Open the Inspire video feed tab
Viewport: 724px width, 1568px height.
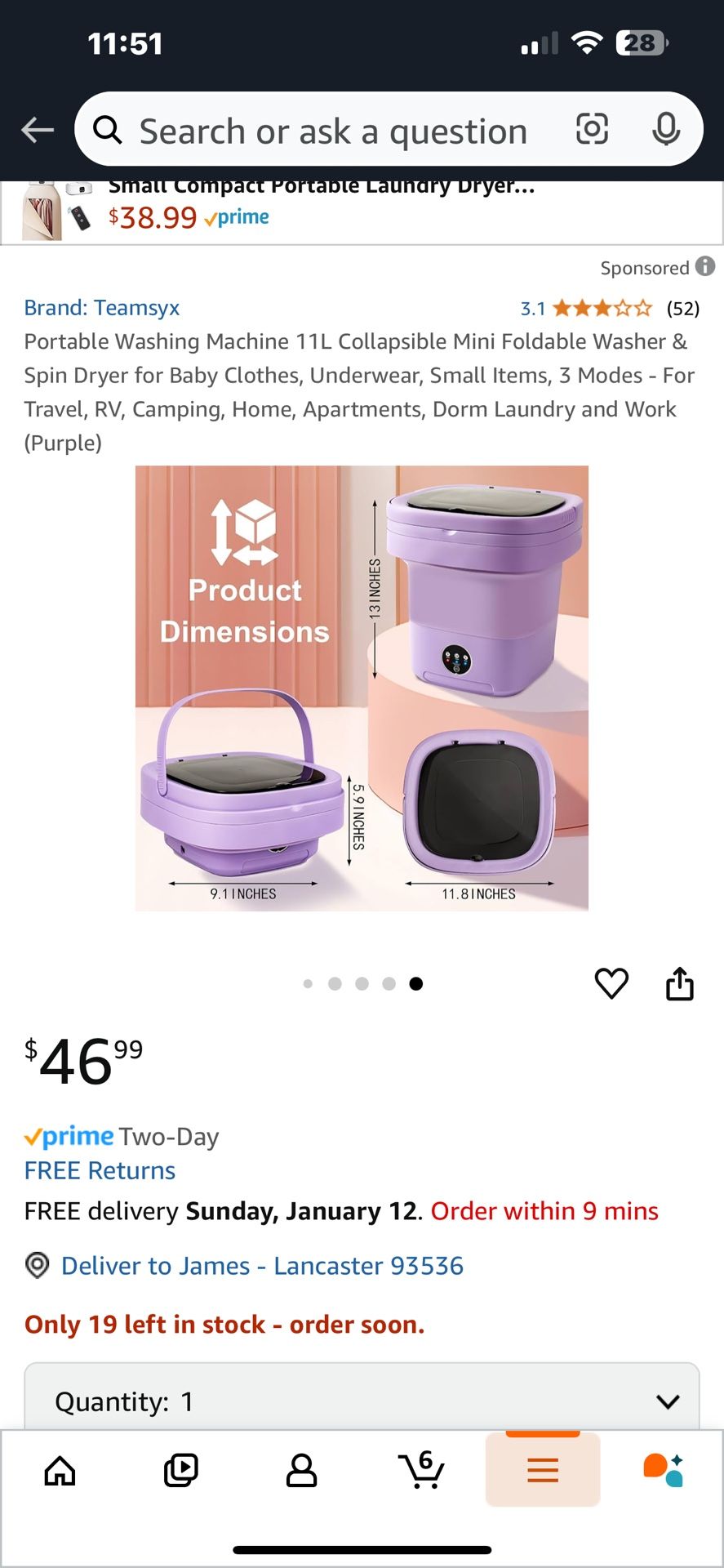(x=180, y=1471)
